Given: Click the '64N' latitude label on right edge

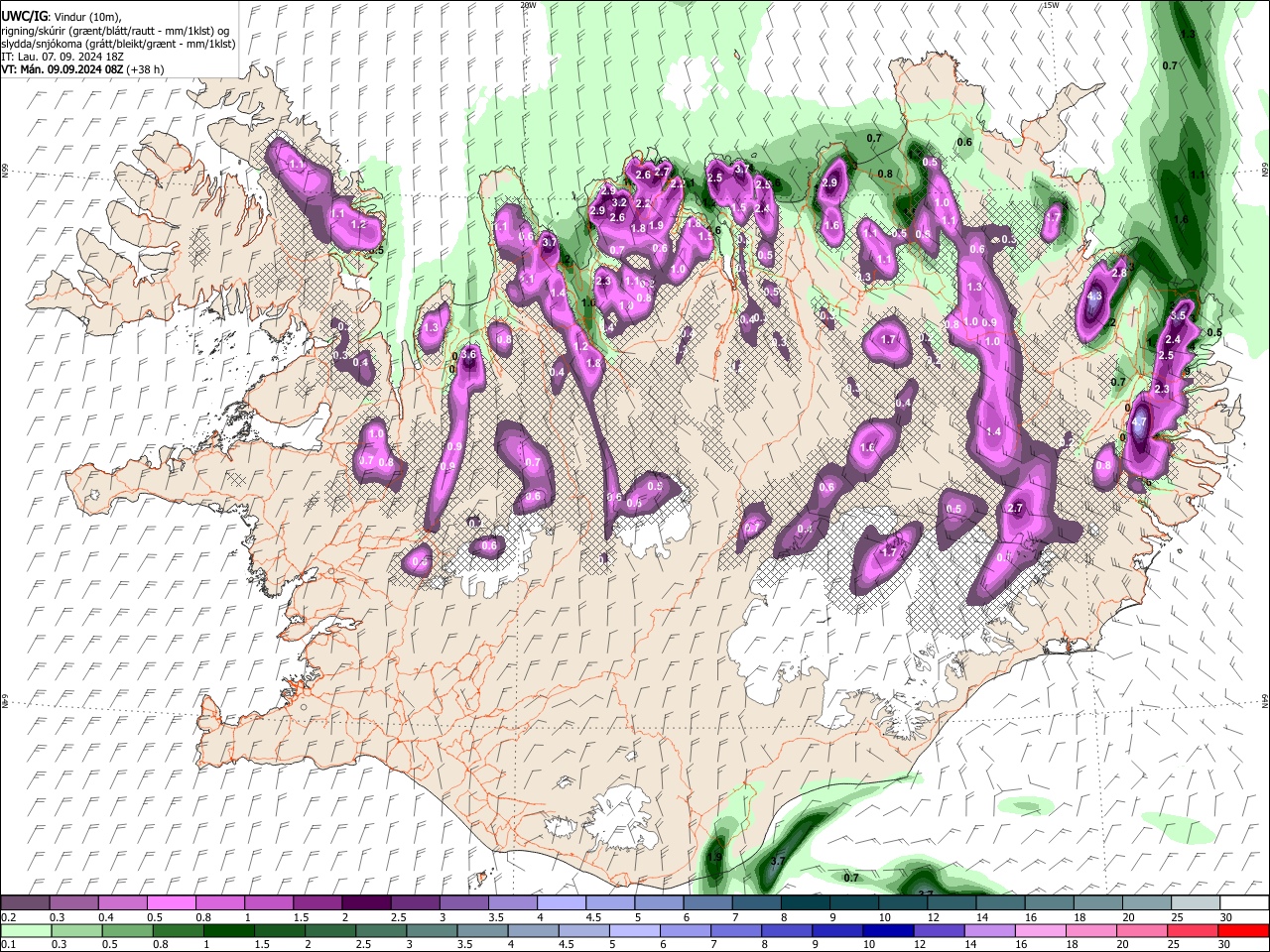Looking at the screenshot, I should [x=1265, y=700].
